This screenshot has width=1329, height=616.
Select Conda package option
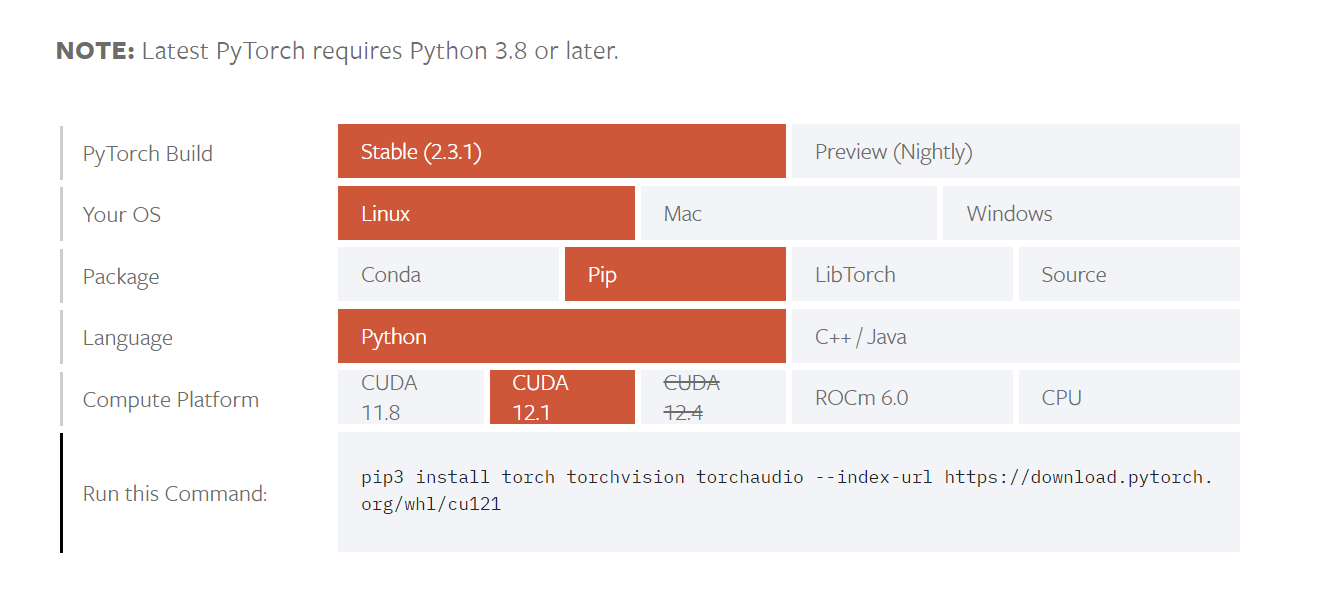pyautogui.click(x=448, y=274)
